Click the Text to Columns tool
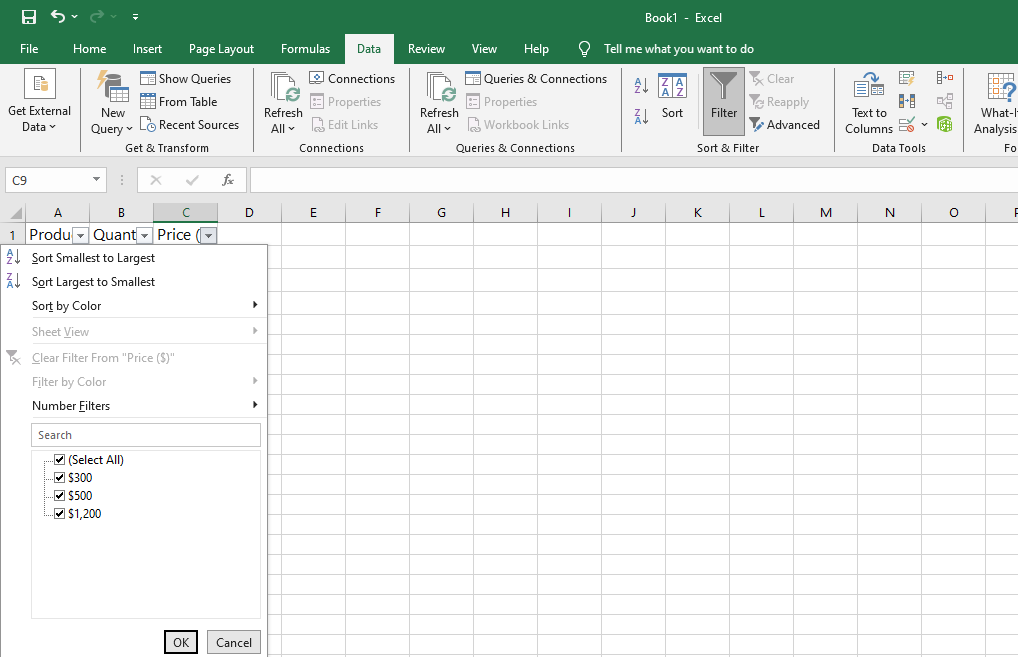 pyautogui.click(x=868, y=101)
